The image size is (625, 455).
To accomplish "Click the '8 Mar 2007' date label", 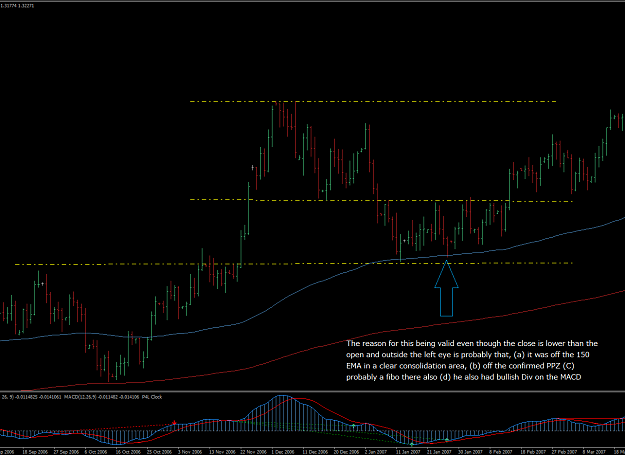I will 594,452.
